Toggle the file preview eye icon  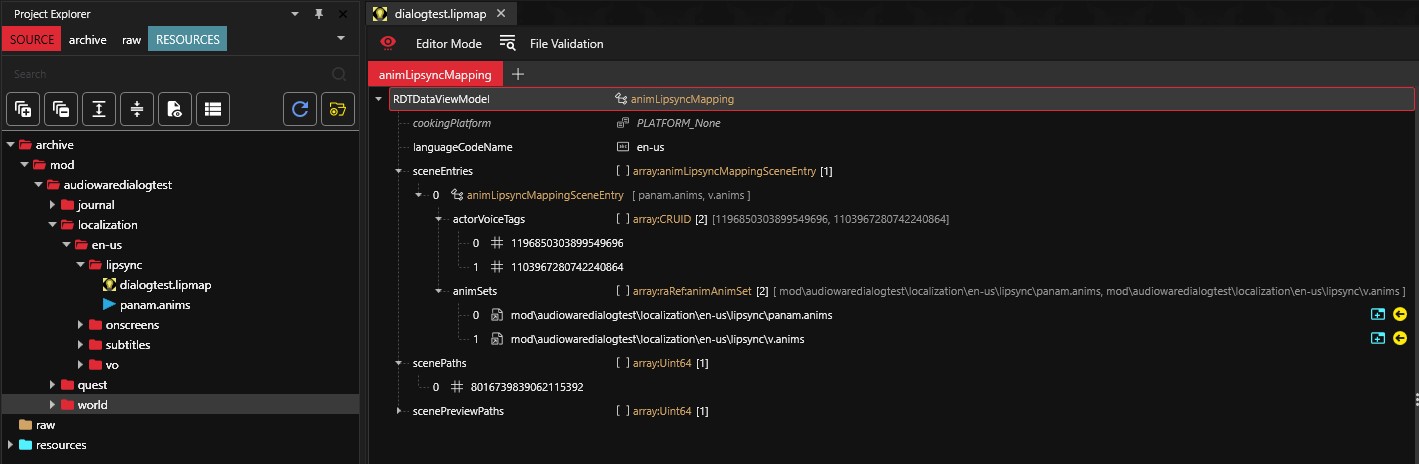[175, 109]
